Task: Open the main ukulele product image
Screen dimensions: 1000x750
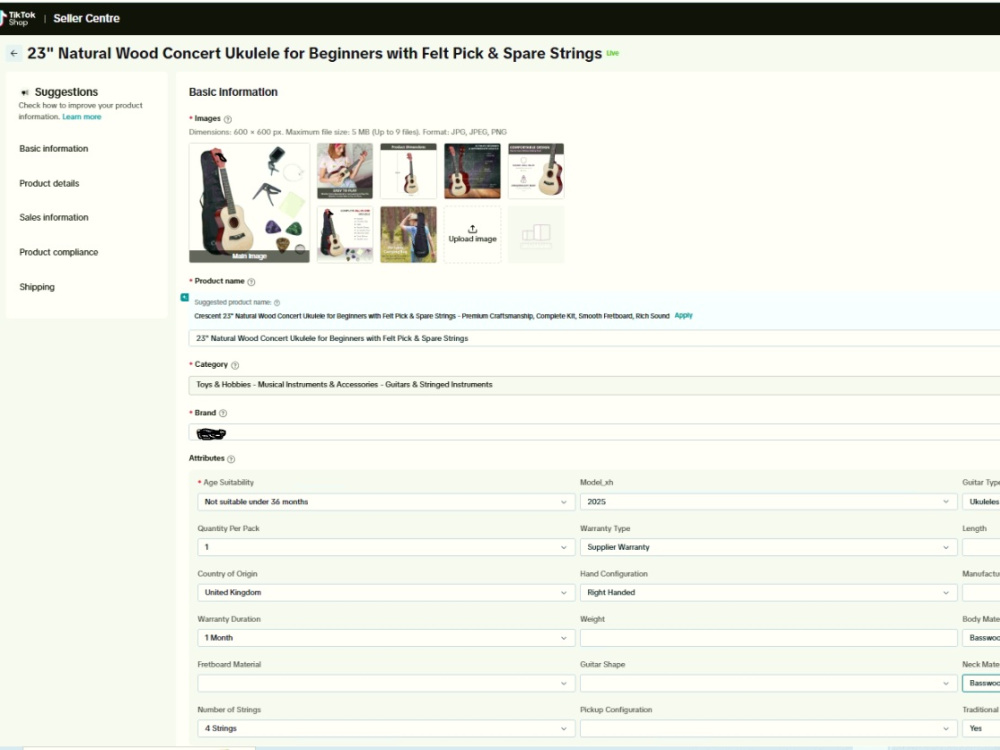Action: [249, 203]
